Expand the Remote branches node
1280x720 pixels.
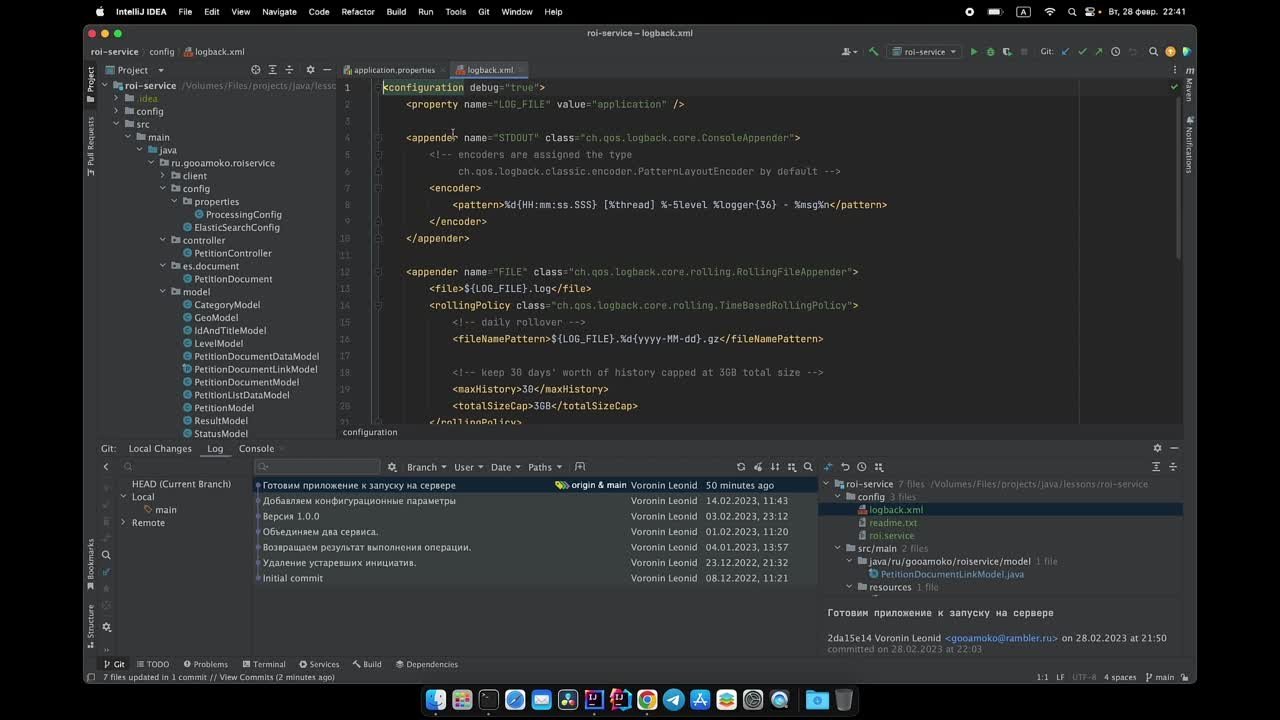point(123,523)
